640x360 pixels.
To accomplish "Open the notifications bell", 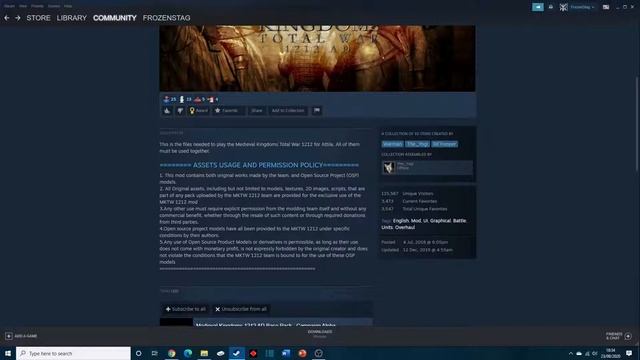I will coord(551,7).
